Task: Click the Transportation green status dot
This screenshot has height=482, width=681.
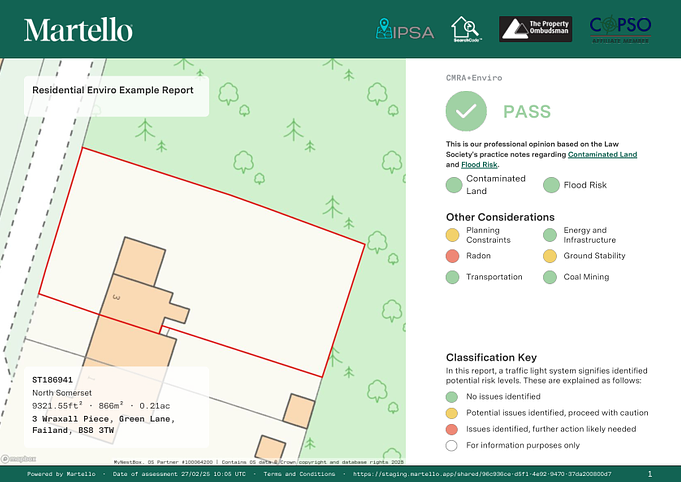Action: (x=453, y=277)
